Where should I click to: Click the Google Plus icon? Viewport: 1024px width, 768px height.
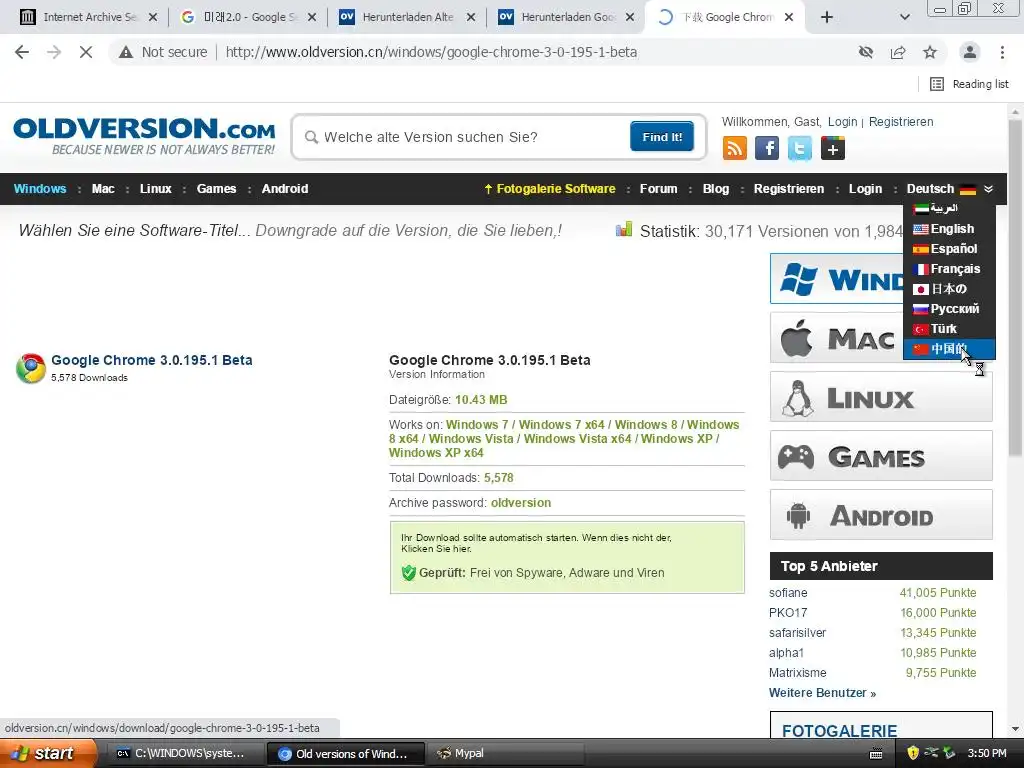click(833, 148)
